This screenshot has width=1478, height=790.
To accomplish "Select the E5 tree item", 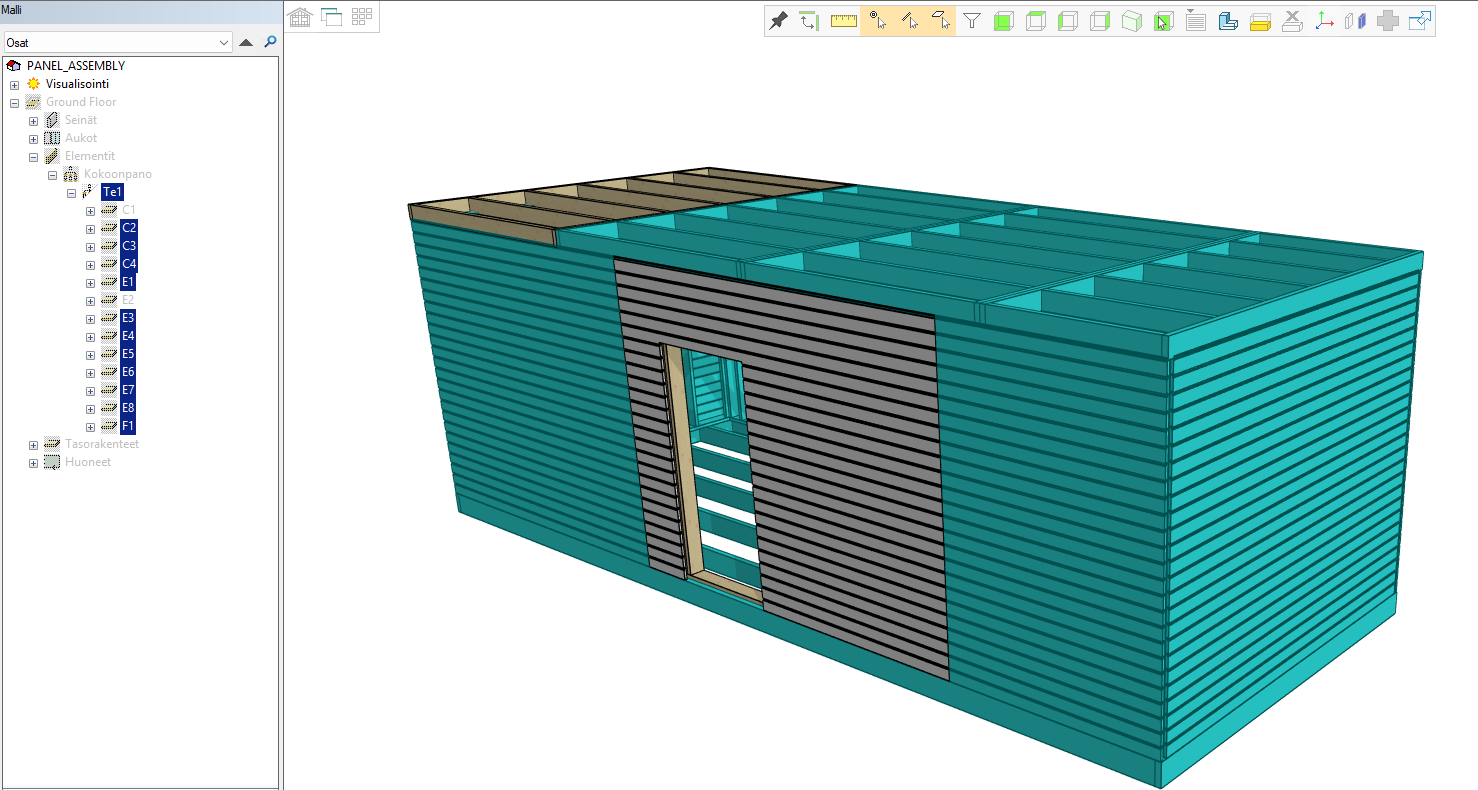I will click(x=128, y=354).
